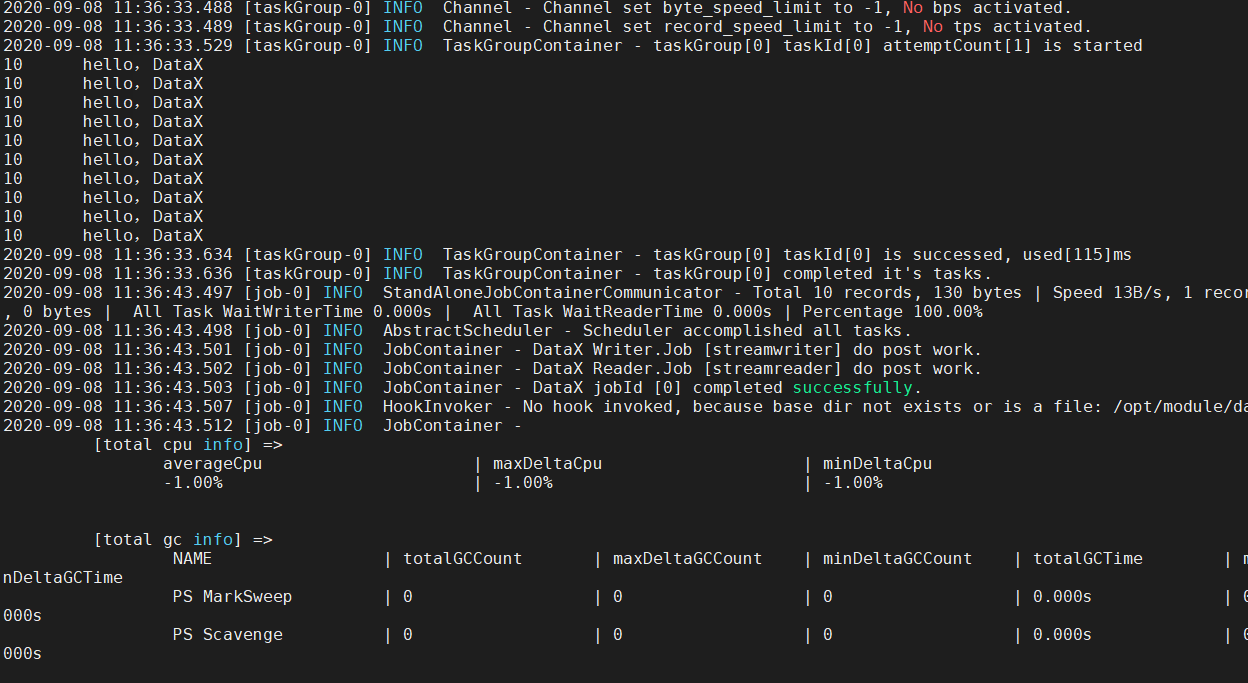The width and height of the screenshot is (1248, 683).
Task: Select the "averageCpu" column label
Action: [x=212, y=464]
